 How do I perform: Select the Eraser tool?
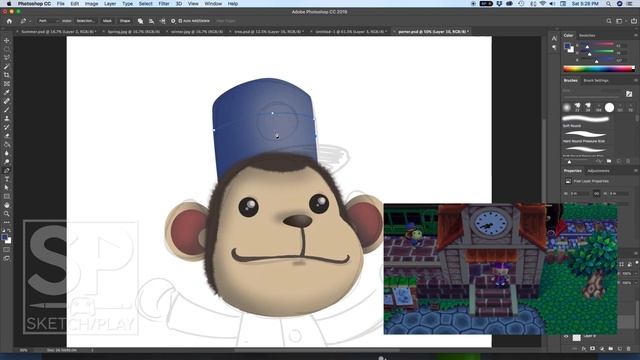pyautogui.click(x=7, y=136)
